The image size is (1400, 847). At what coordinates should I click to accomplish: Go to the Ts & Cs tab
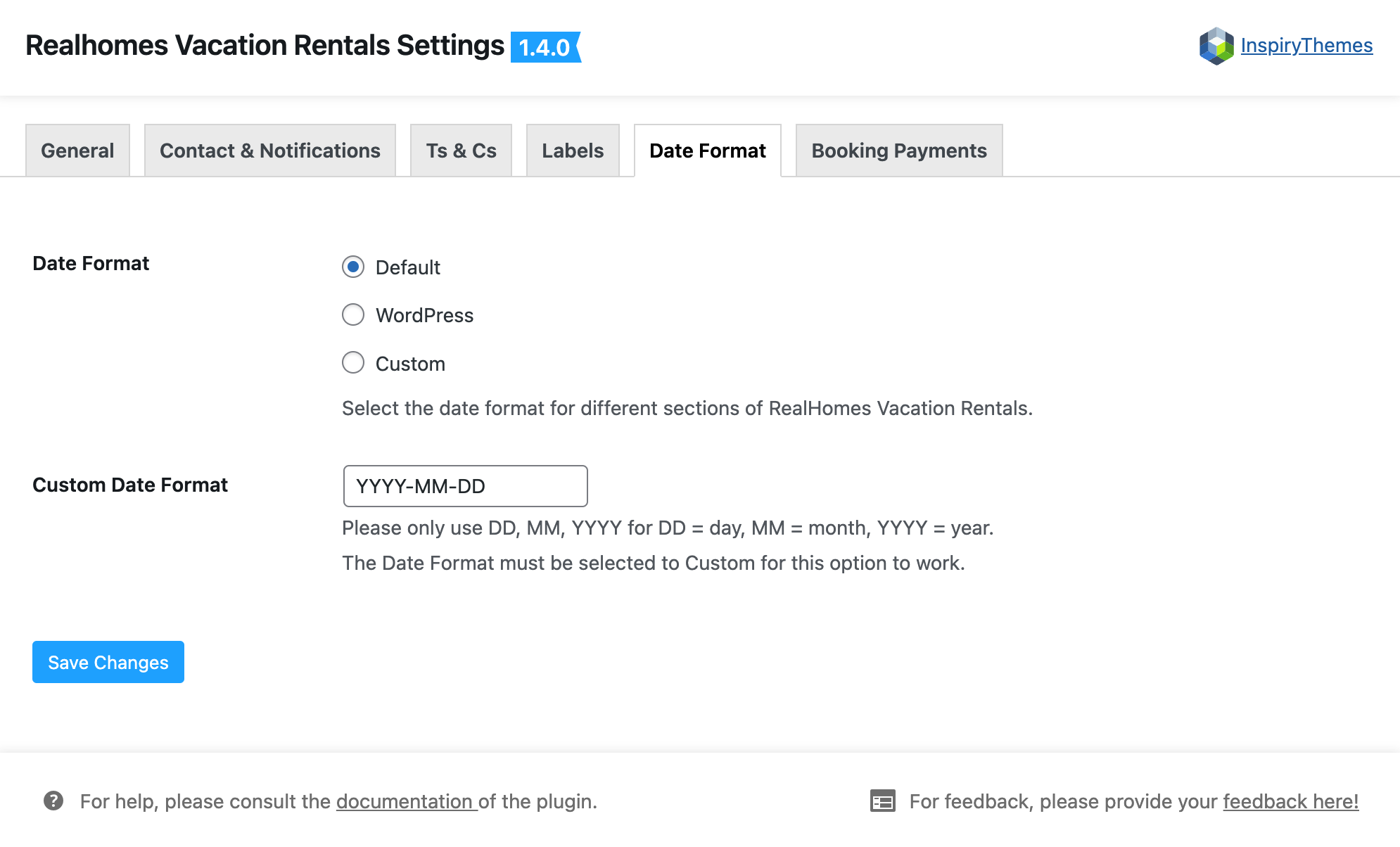461,151
